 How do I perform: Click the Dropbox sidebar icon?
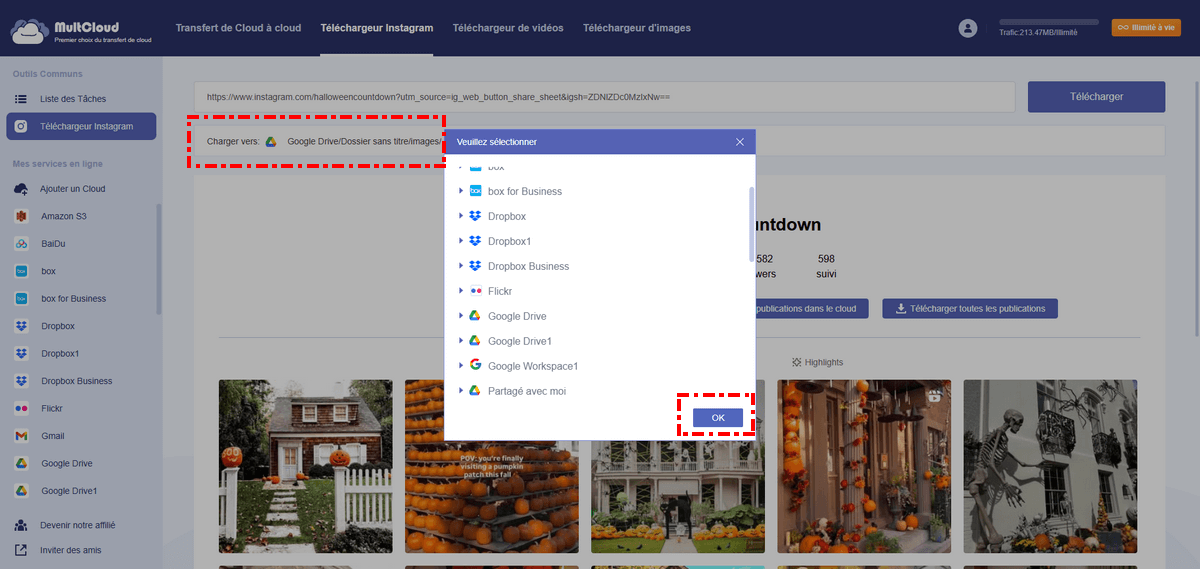pos(21,326)
